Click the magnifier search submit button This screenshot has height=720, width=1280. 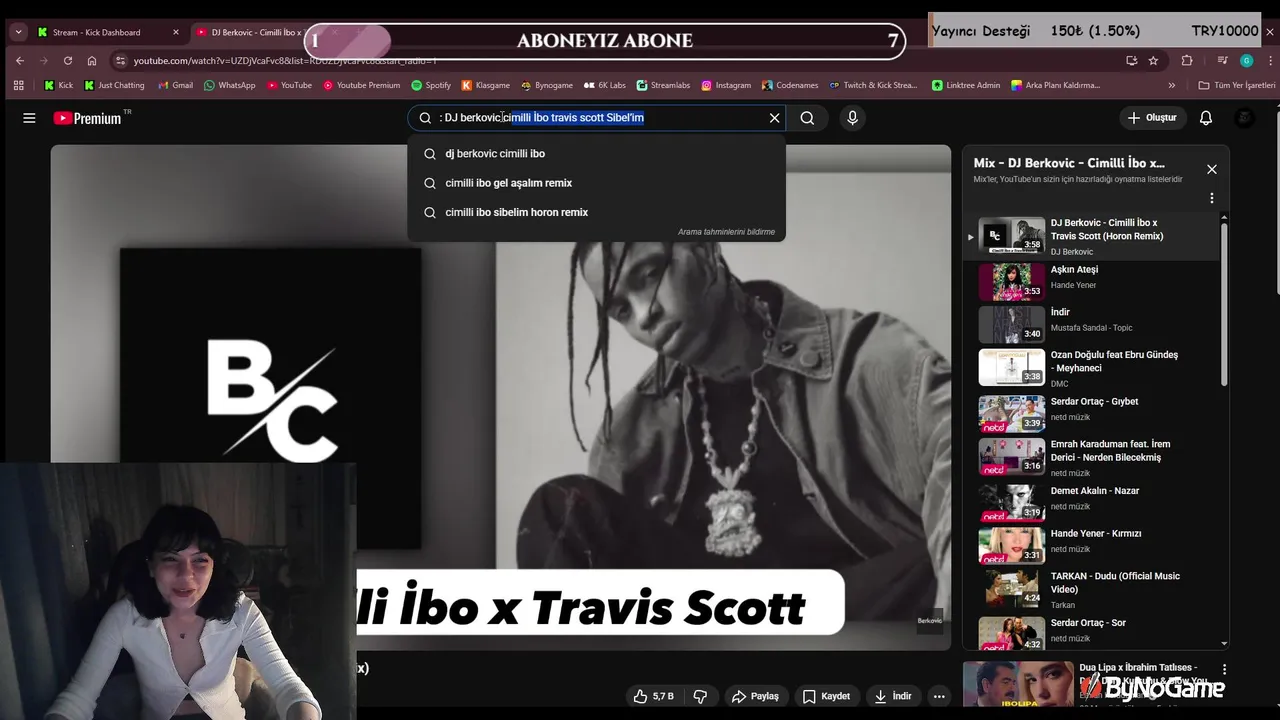807,118
